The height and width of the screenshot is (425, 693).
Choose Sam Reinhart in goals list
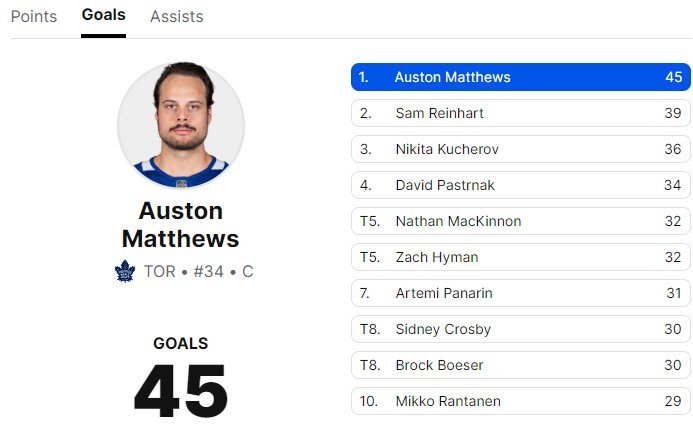[x=520, y=113]
